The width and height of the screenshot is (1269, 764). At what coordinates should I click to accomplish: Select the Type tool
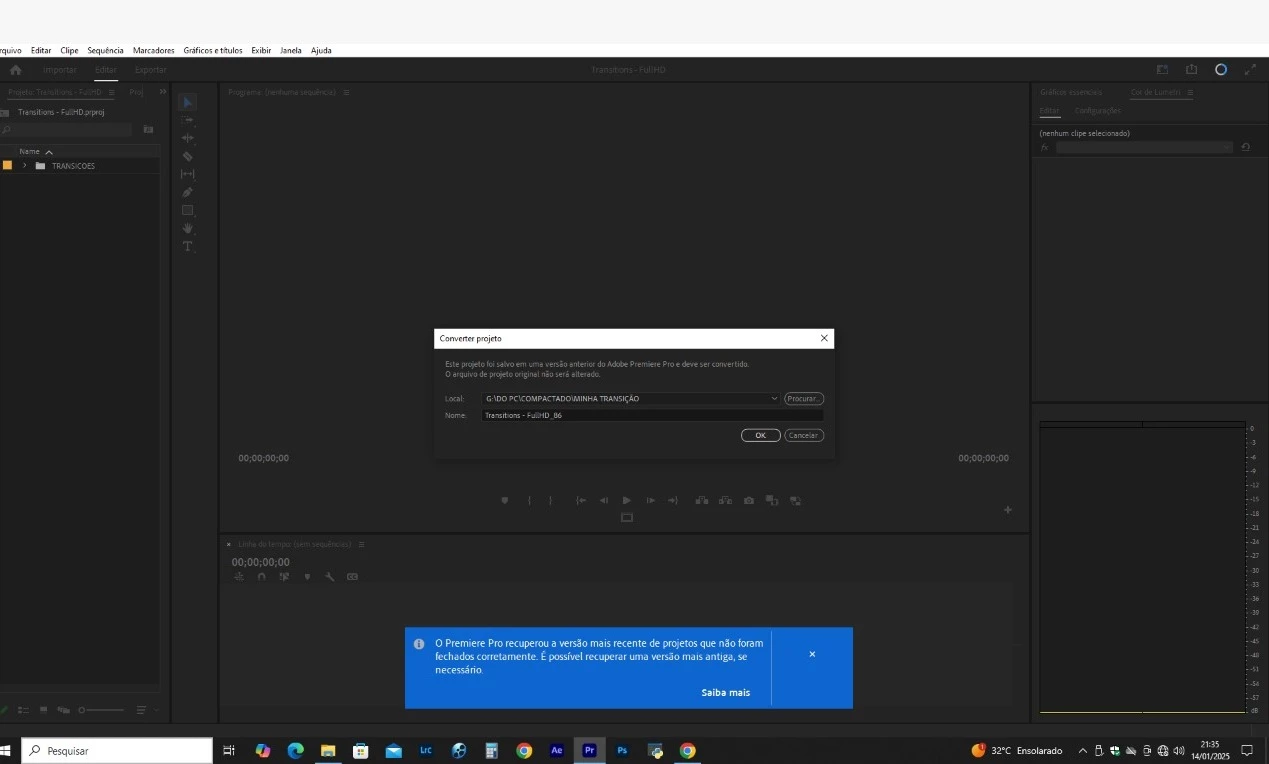point(187,246)
